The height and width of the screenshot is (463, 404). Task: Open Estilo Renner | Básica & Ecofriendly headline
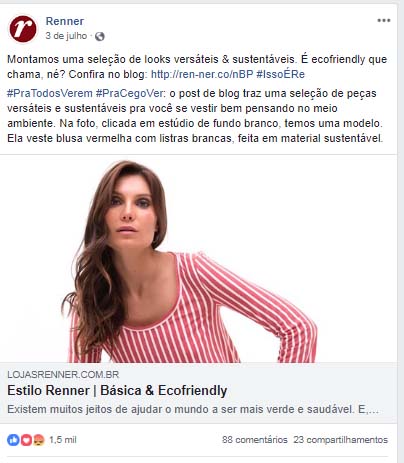[117, 391]
